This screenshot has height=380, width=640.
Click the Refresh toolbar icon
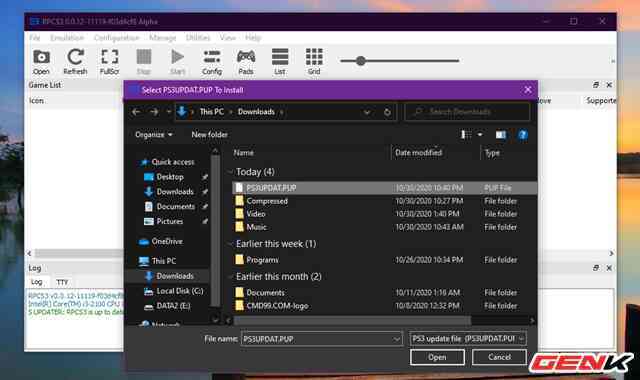pyautogui.click(x=76, y=62)
